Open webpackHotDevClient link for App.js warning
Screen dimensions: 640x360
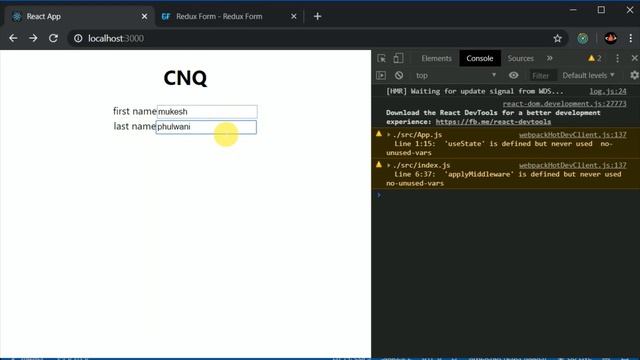[x=573, y=135]
